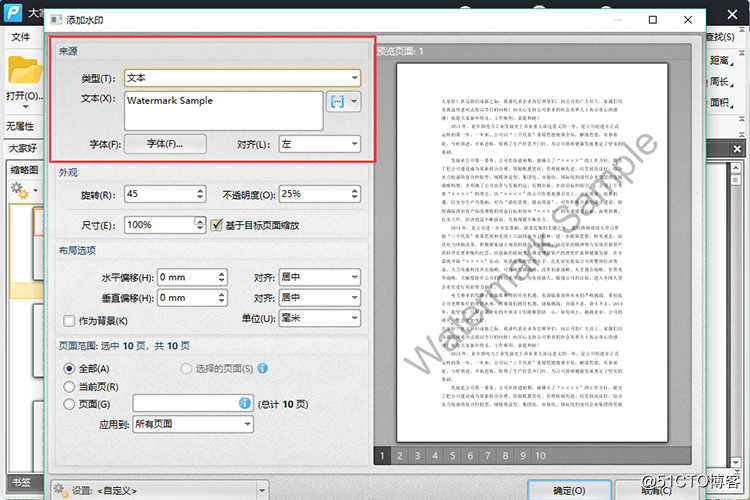Click the scroll down arrow in main window

pyautogui.click(x=736, y=463)
